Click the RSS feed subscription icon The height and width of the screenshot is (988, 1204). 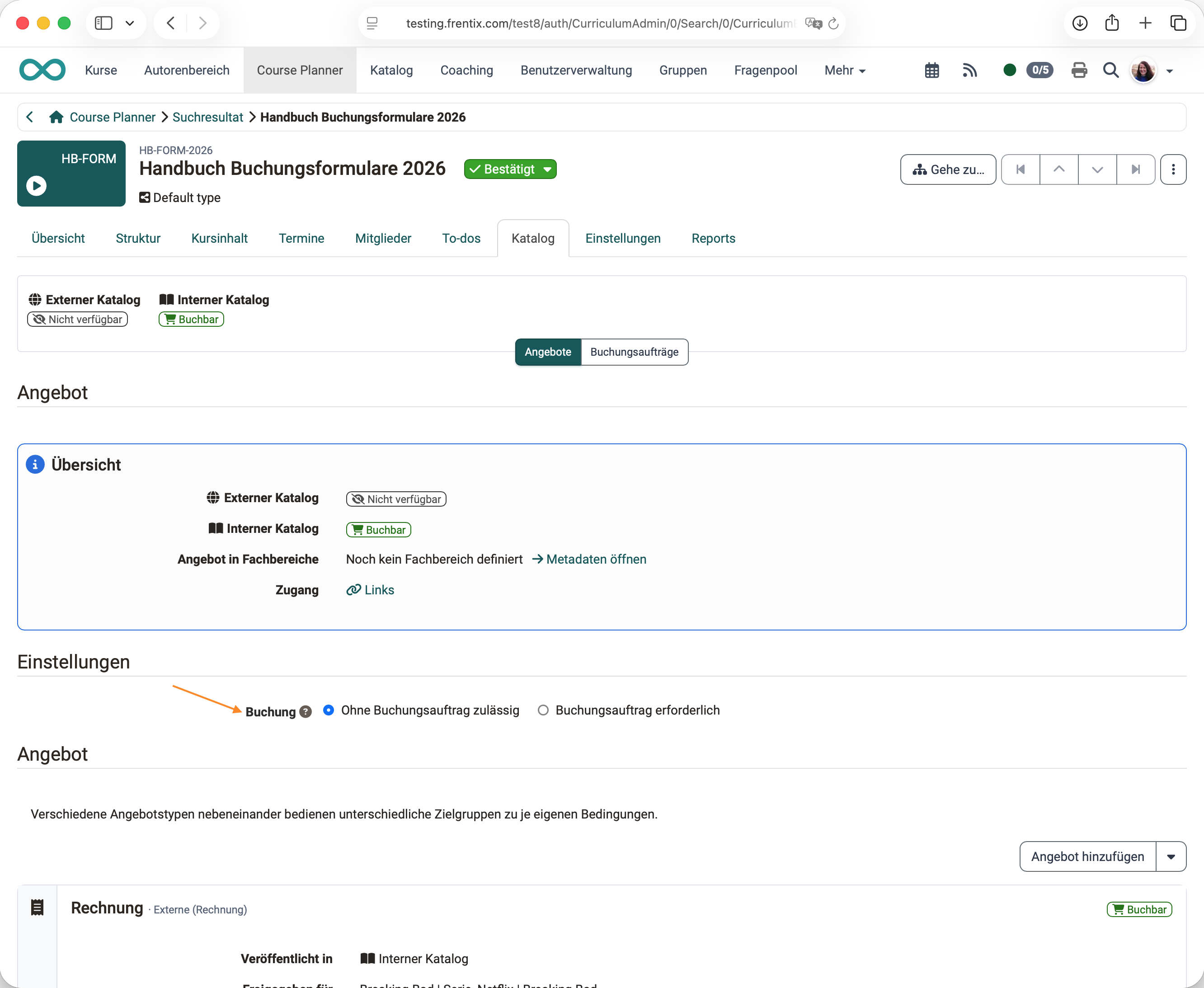(x=969, y=71)
